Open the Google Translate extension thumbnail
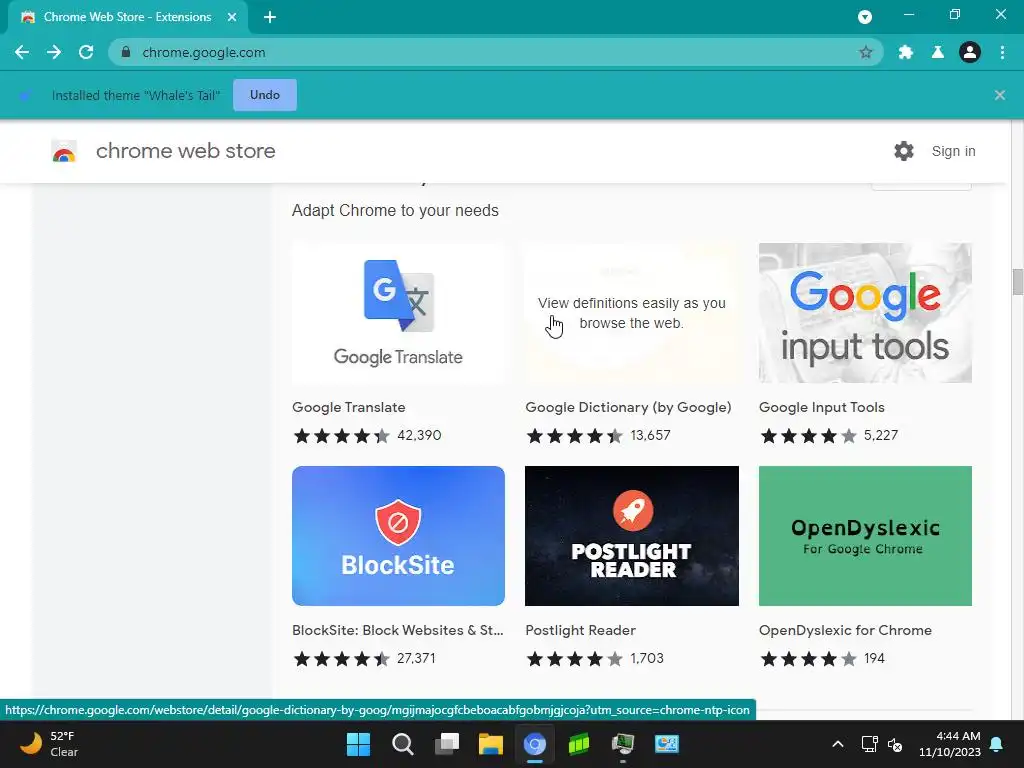 [x=398, y=313]
